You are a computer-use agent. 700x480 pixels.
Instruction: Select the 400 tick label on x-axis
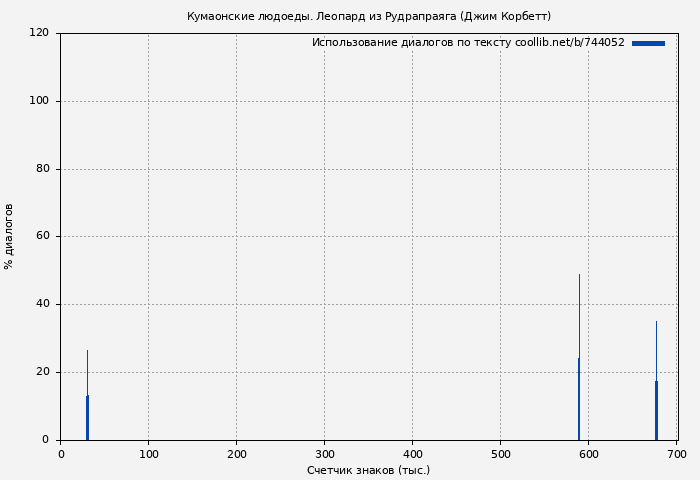(412, 454)
